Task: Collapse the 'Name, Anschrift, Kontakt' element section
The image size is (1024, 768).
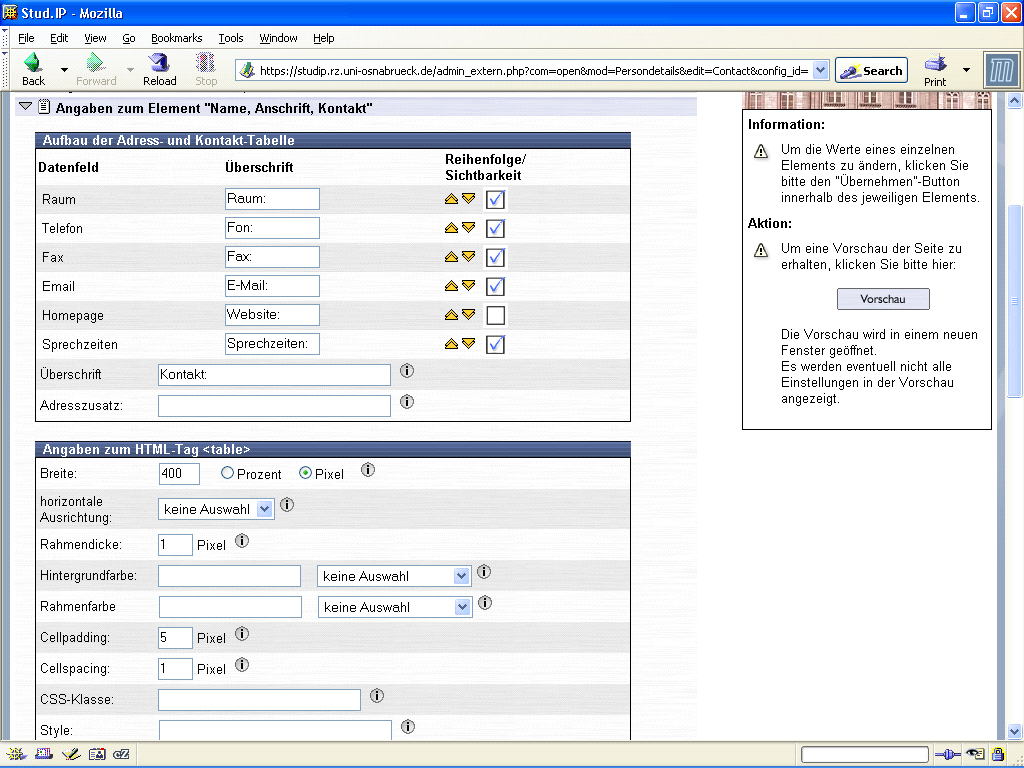Action: (x=26, y=107)
